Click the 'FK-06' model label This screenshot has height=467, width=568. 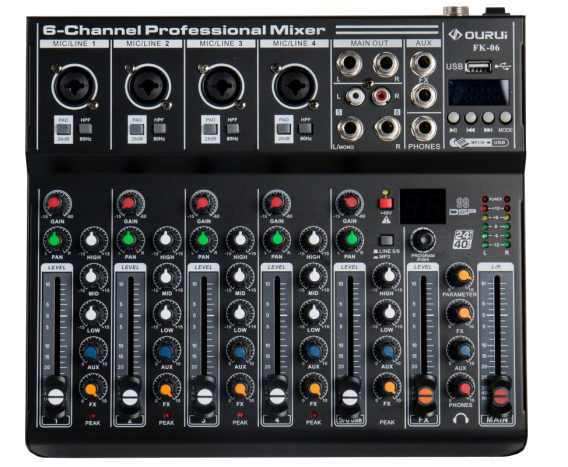pos(486,47)
